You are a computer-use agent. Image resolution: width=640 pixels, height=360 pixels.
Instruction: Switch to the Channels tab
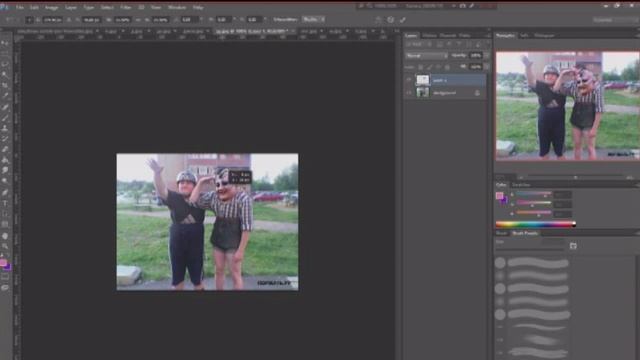448,36
